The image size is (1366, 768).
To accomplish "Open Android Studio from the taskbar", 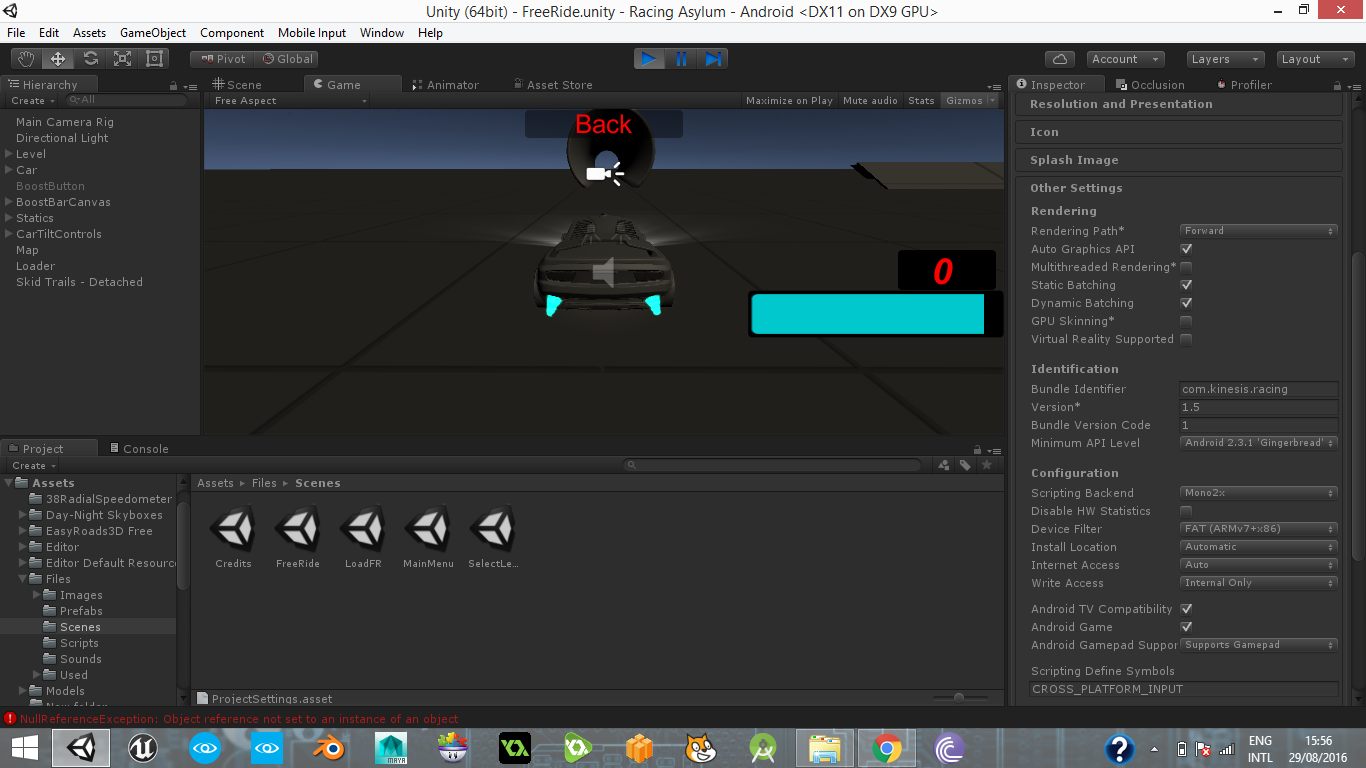I will tap(763, 748).
